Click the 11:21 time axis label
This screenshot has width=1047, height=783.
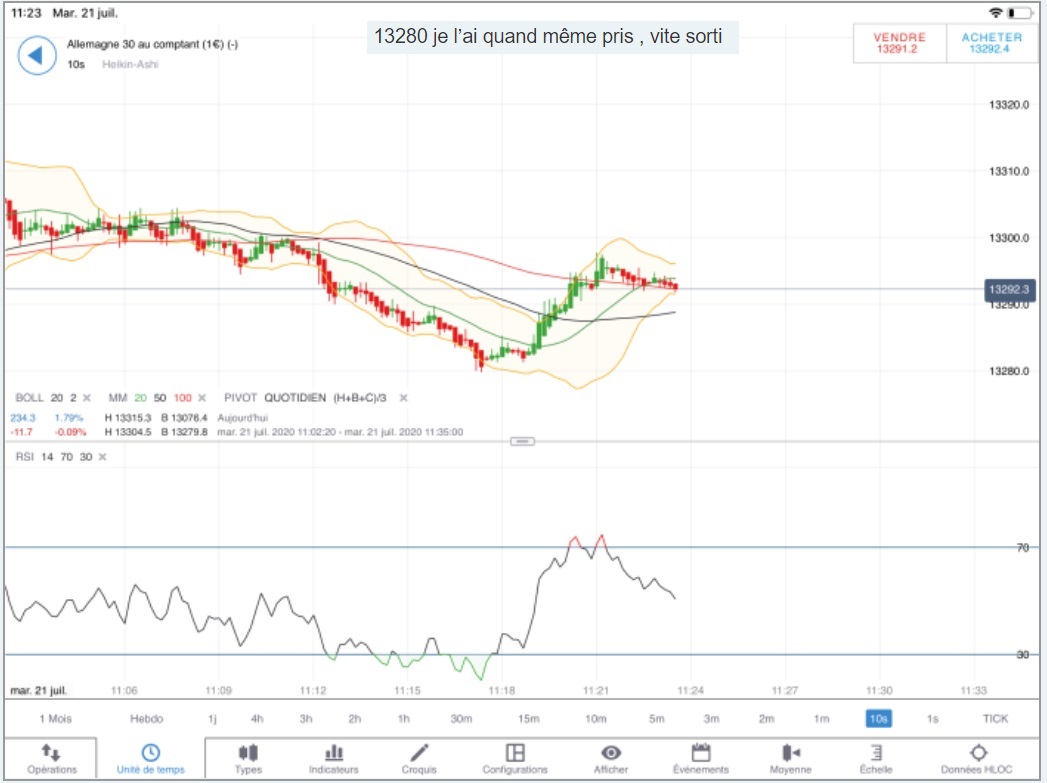click(x=596, y=691)
